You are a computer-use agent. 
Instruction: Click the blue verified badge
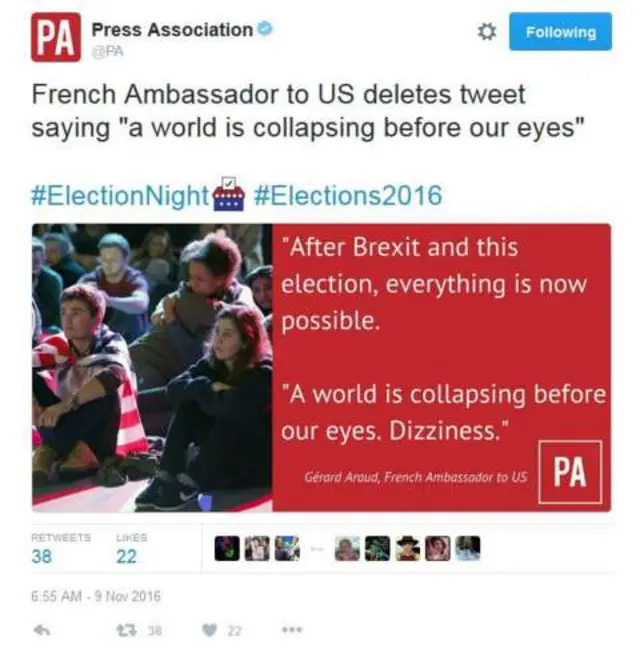pyautogui.click(x=265, y=29)
